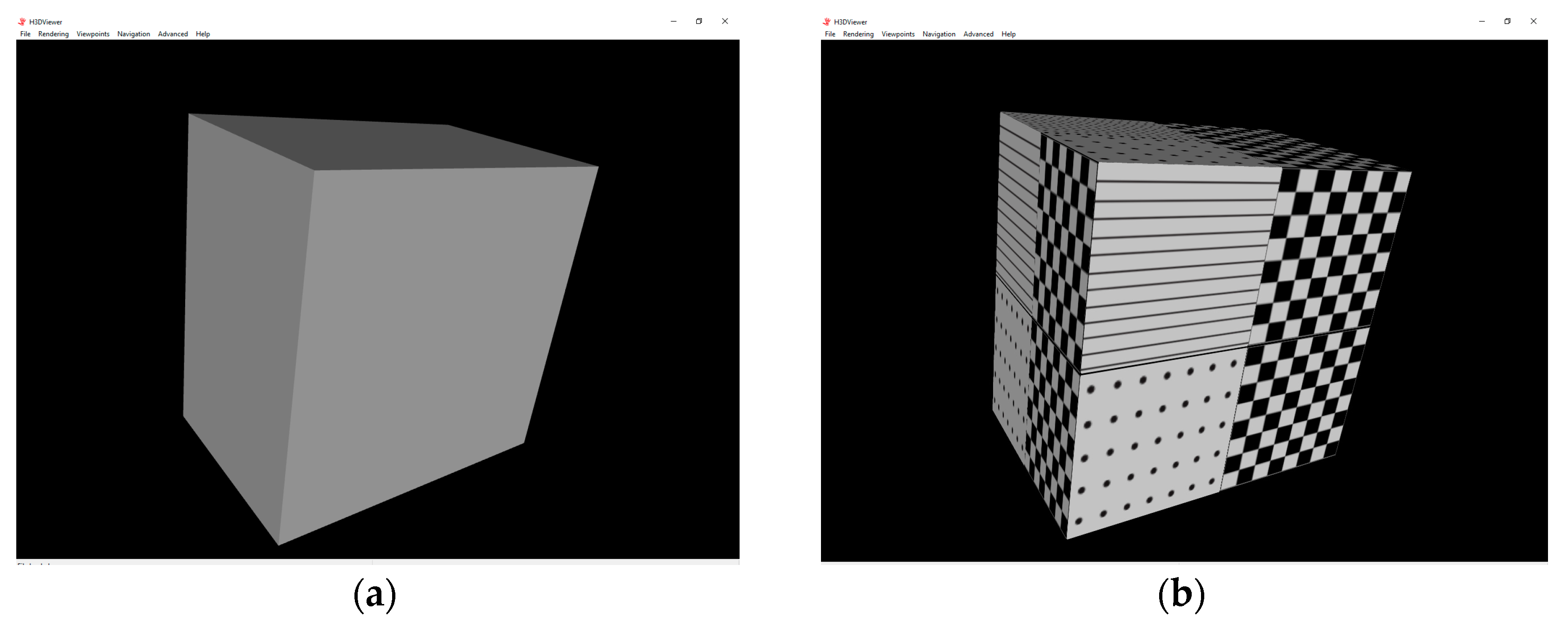This screenshot has width=1568, height=631.
Task: Restore down the left H3DViewer window
Action: point(699,21)
